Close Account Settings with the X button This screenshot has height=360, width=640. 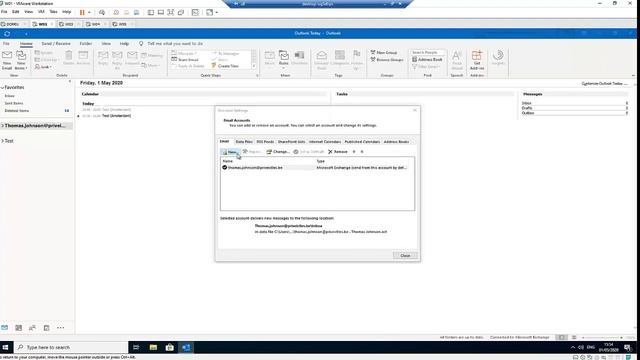(415, 110)
